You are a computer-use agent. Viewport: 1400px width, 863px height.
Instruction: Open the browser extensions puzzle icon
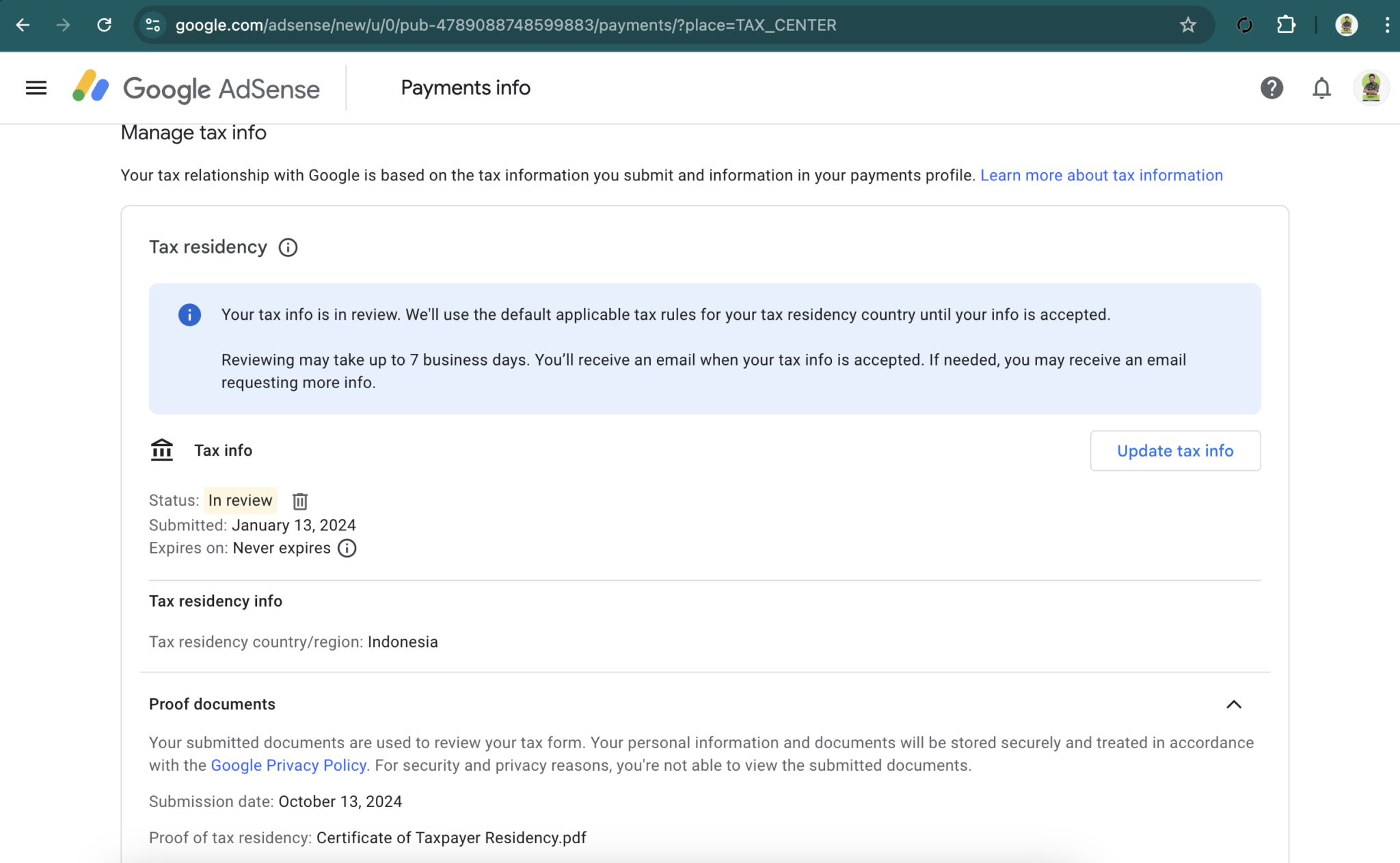[x=1287, y=25]
